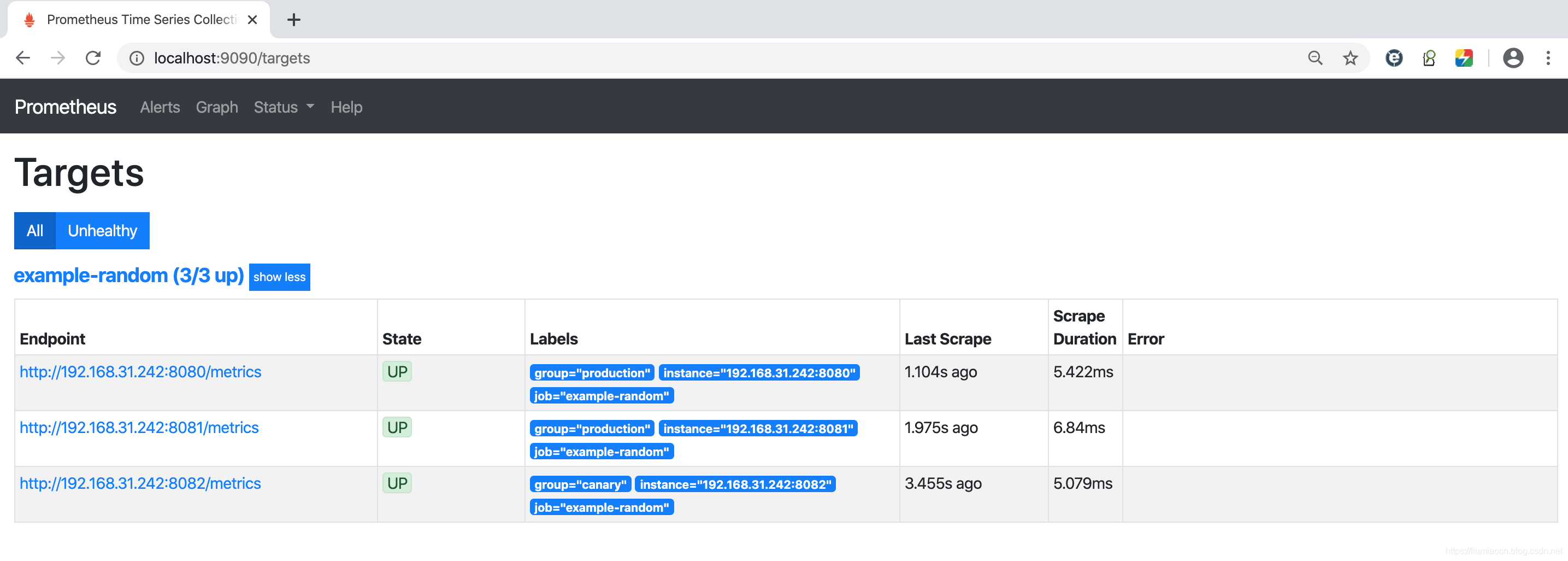Open the Help navigation item
This screenshot has width=1568, height=561.
tap(346, 107)
